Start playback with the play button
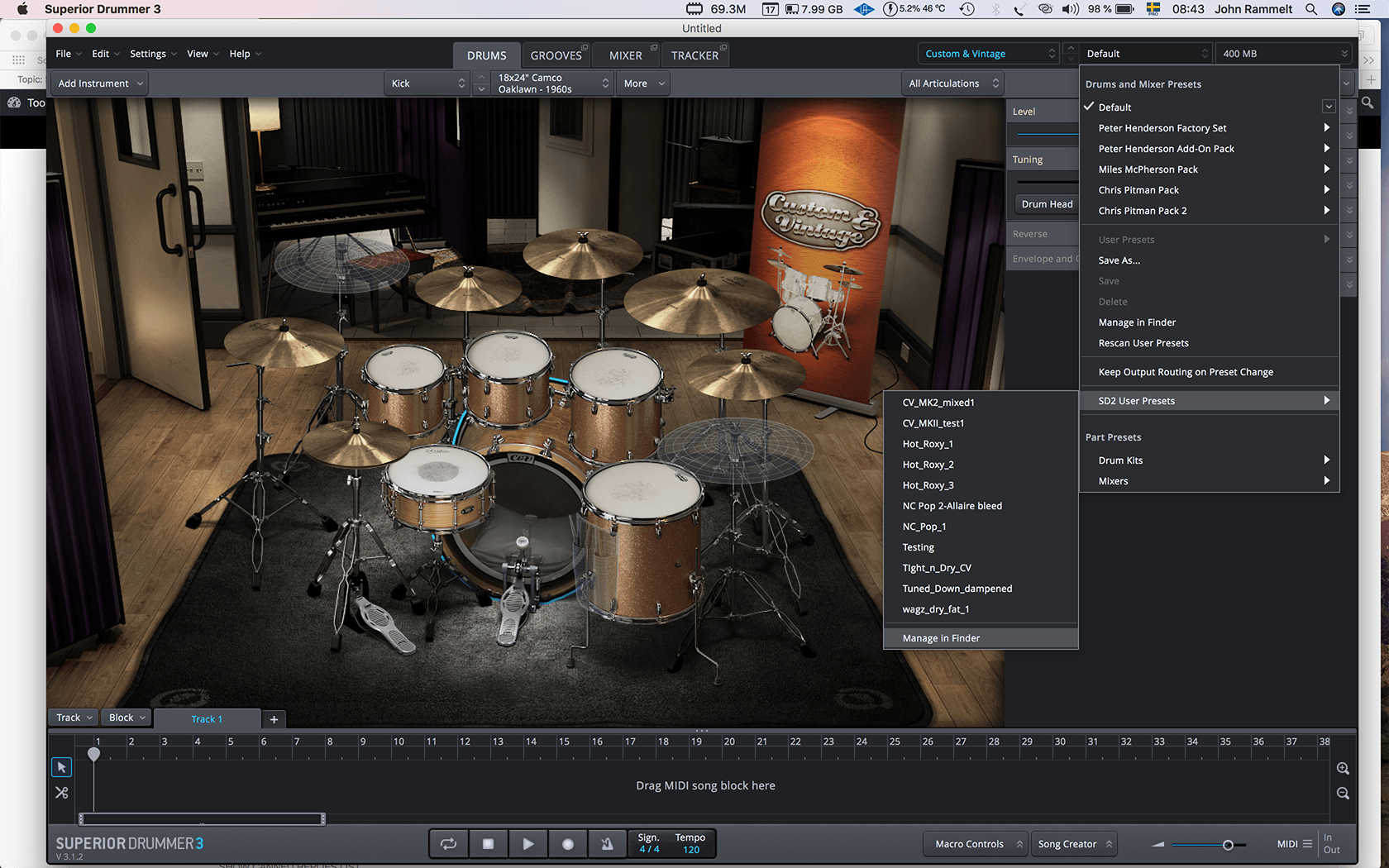1389x868 pixels. [x=527, y=844]
